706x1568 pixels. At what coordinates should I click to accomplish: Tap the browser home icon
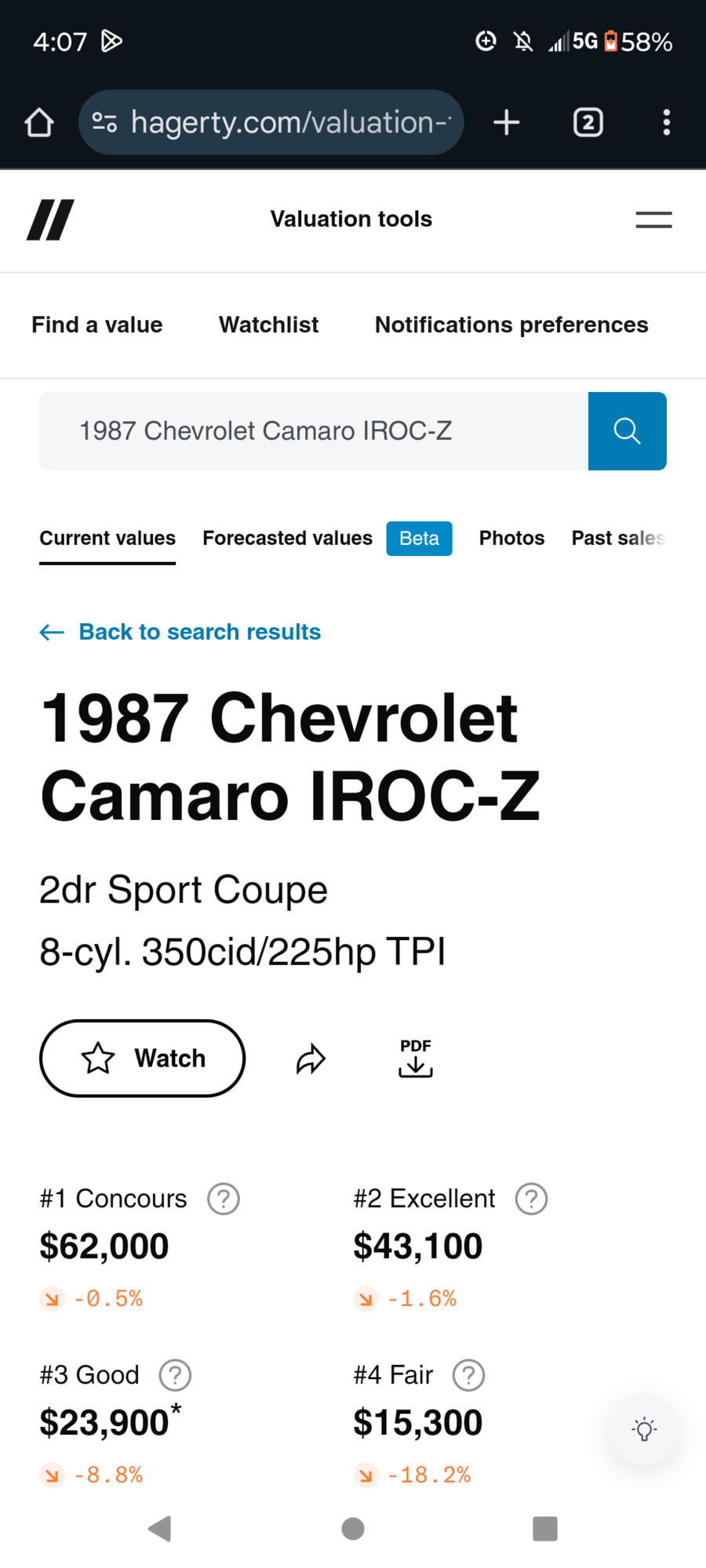pos(39,122)
